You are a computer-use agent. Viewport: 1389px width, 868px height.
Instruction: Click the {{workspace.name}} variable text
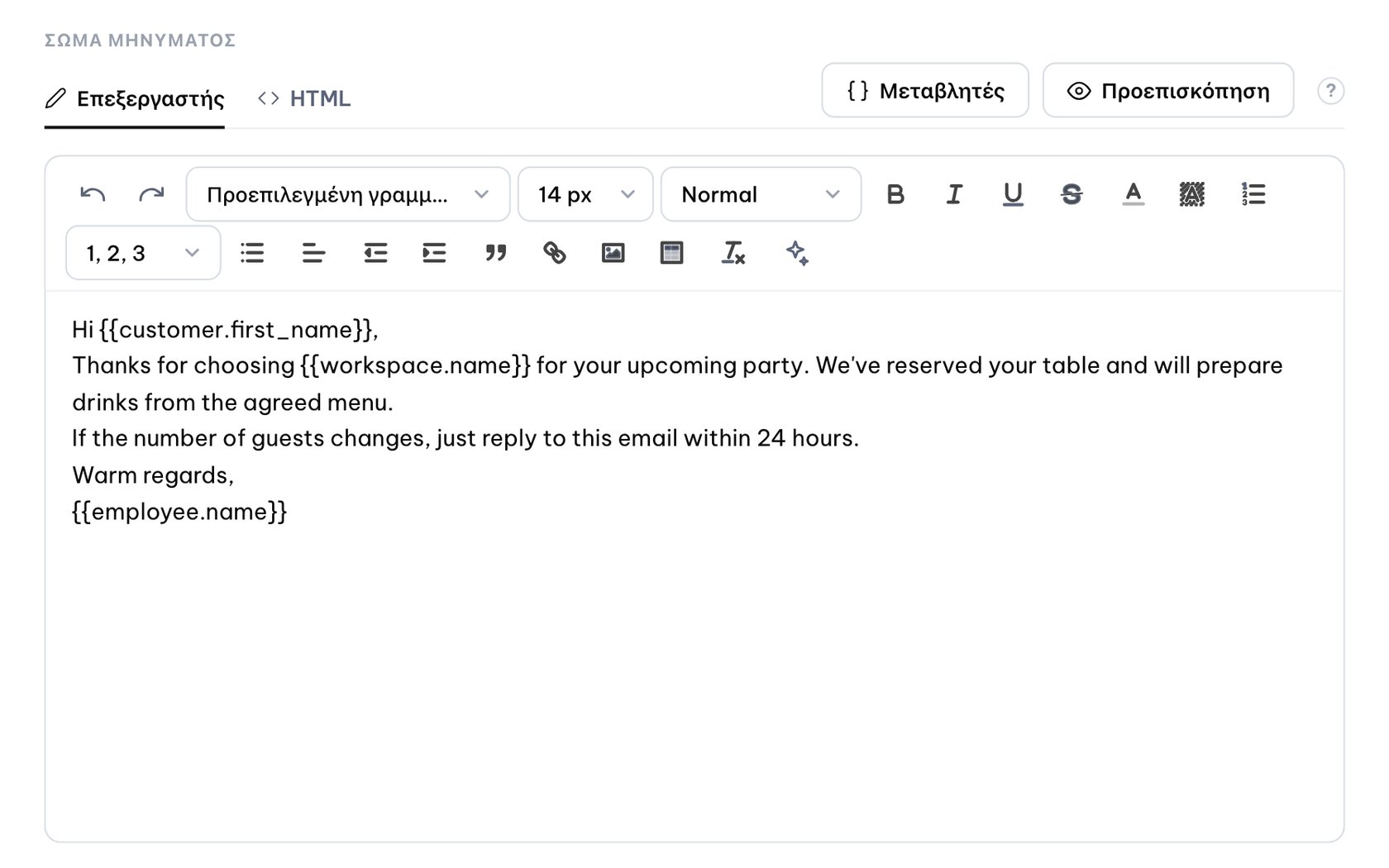415,365
